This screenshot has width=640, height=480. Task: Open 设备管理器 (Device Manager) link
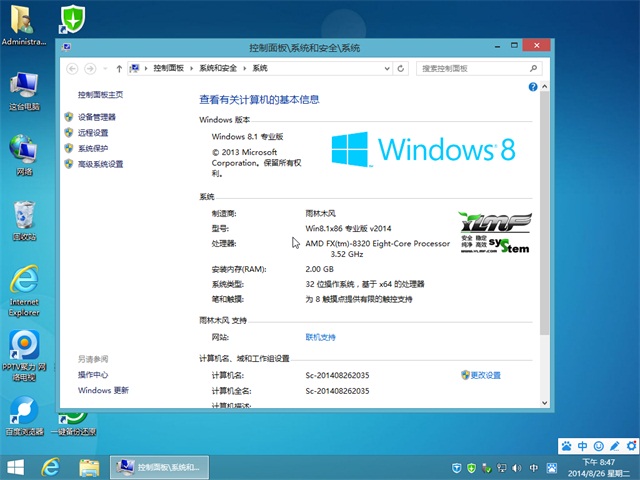click(97, 117)
